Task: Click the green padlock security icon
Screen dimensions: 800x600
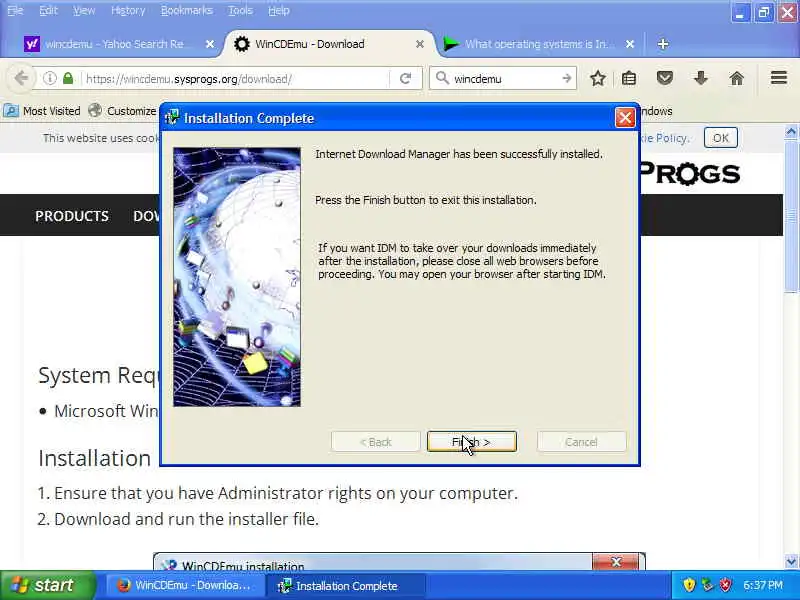Action: click(68, 79)
